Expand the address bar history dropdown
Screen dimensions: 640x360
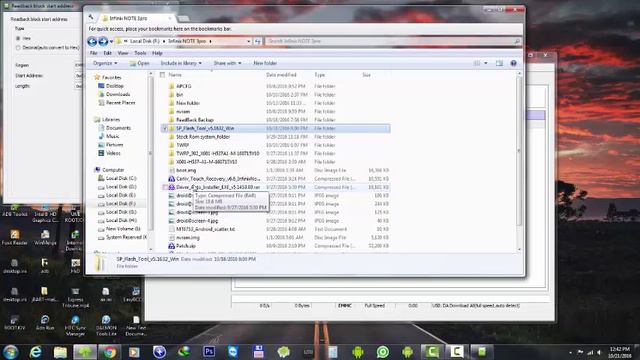(249, 41)
